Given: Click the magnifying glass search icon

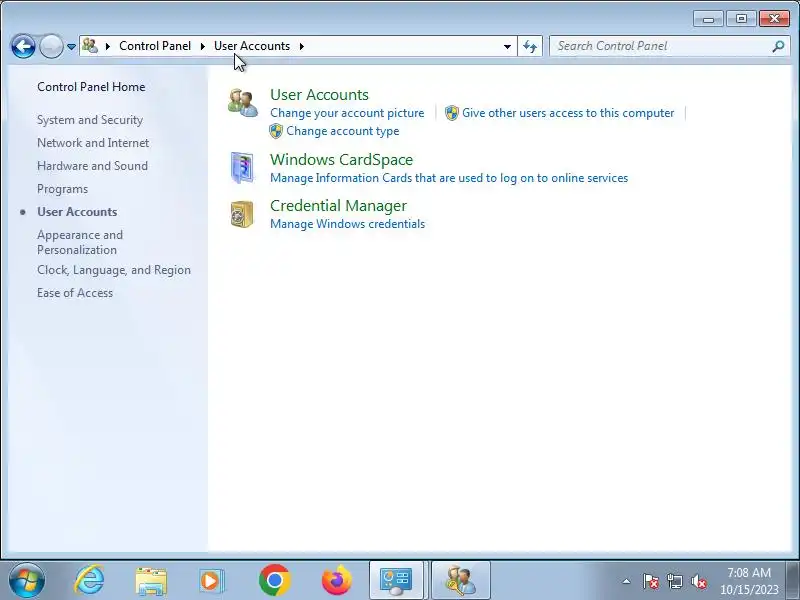Looking at the screenshot, I should click(778, 46).
